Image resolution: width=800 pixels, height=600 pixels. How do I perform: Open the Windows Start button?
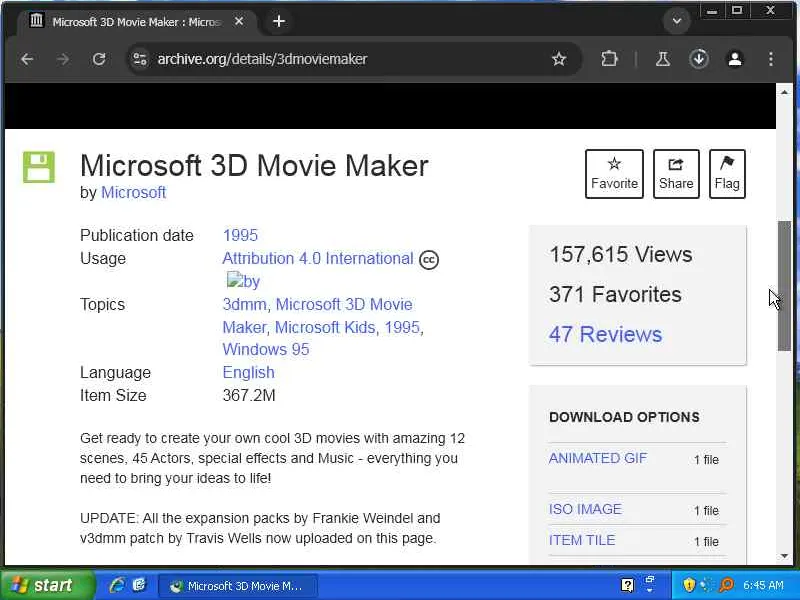[x=47, y=585]
